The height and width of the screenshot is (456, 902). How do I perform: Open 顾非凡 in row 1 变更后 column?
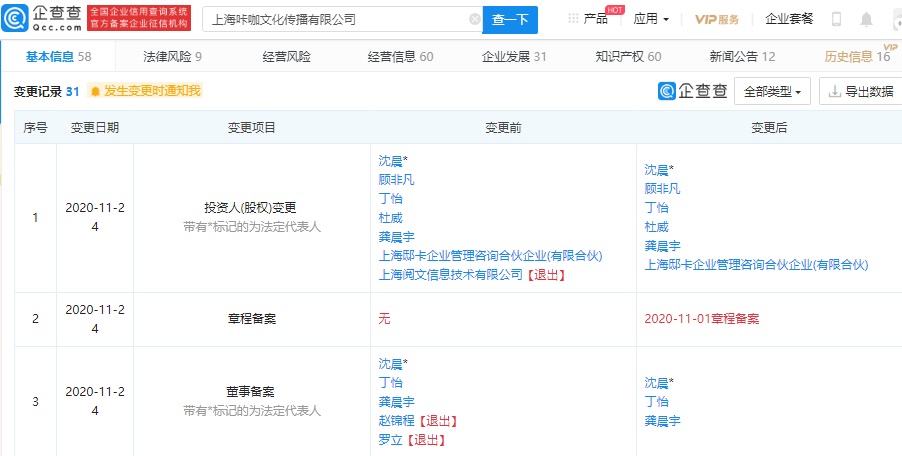662,189
